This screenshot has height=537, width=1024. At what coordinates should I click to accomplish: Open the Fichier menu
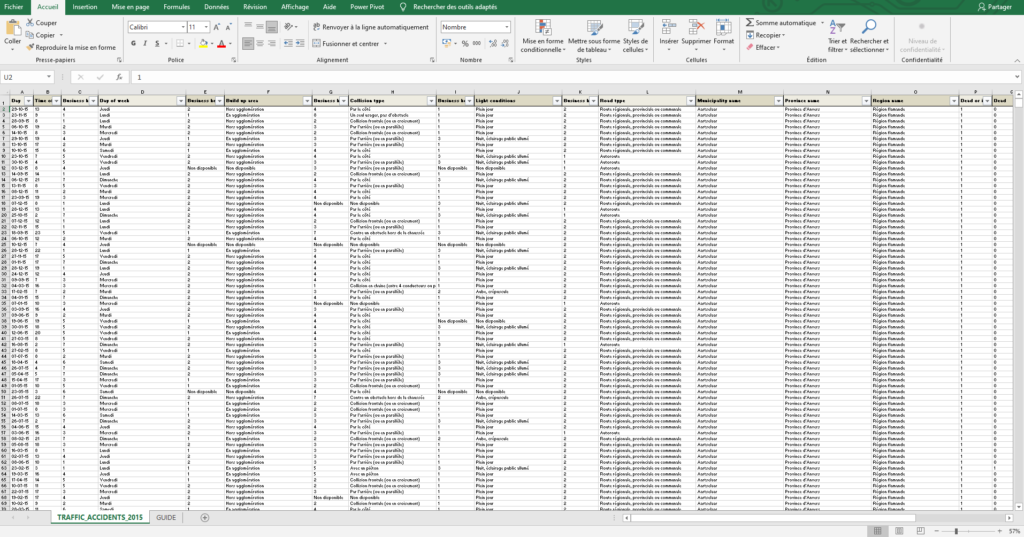[x=13, y=7]
